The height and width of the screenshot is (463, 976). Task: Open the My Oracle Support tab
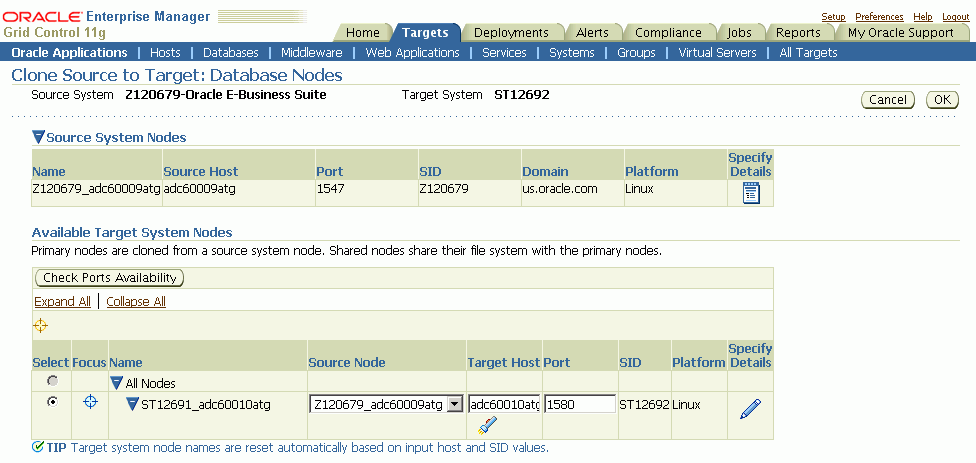click(901, 33)
